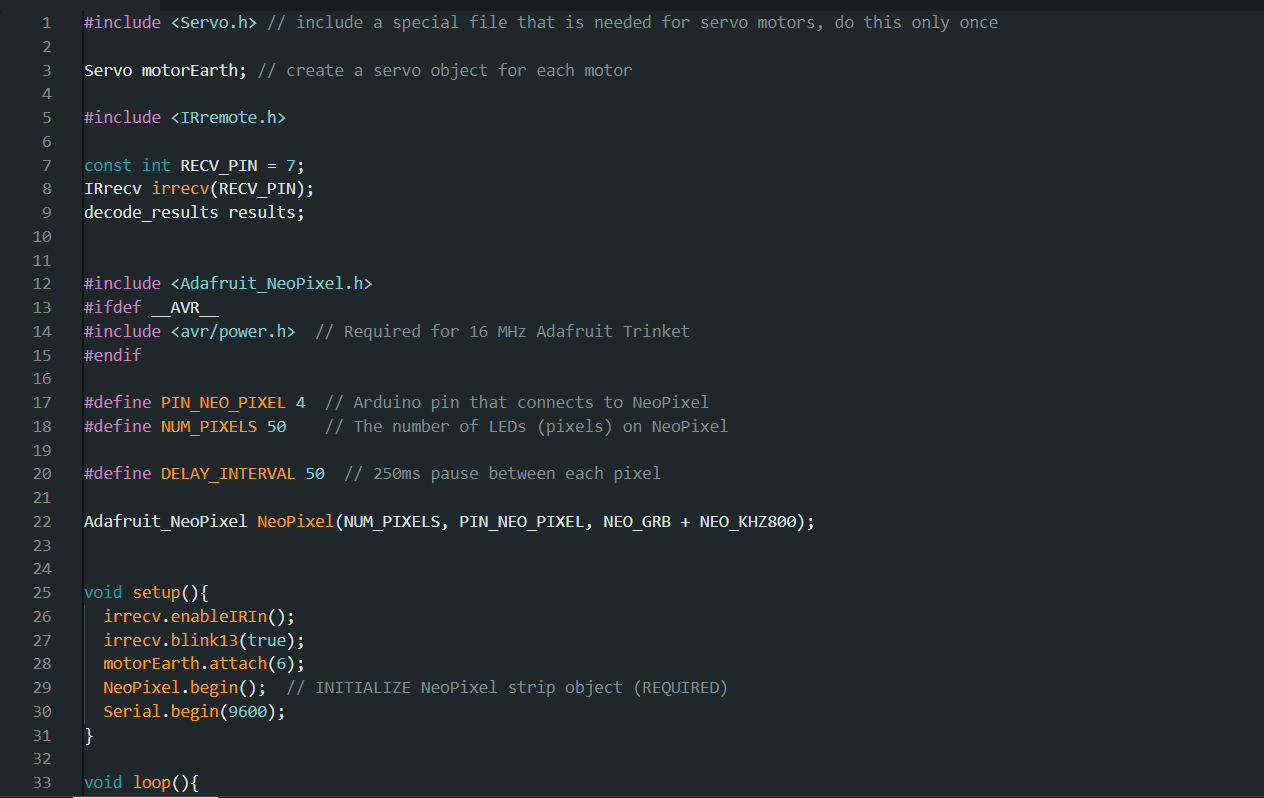The height and width of the screenshot is (798, 1264).
Task: Click line number 1 in the gutter
Action: (x=46, y=22)
